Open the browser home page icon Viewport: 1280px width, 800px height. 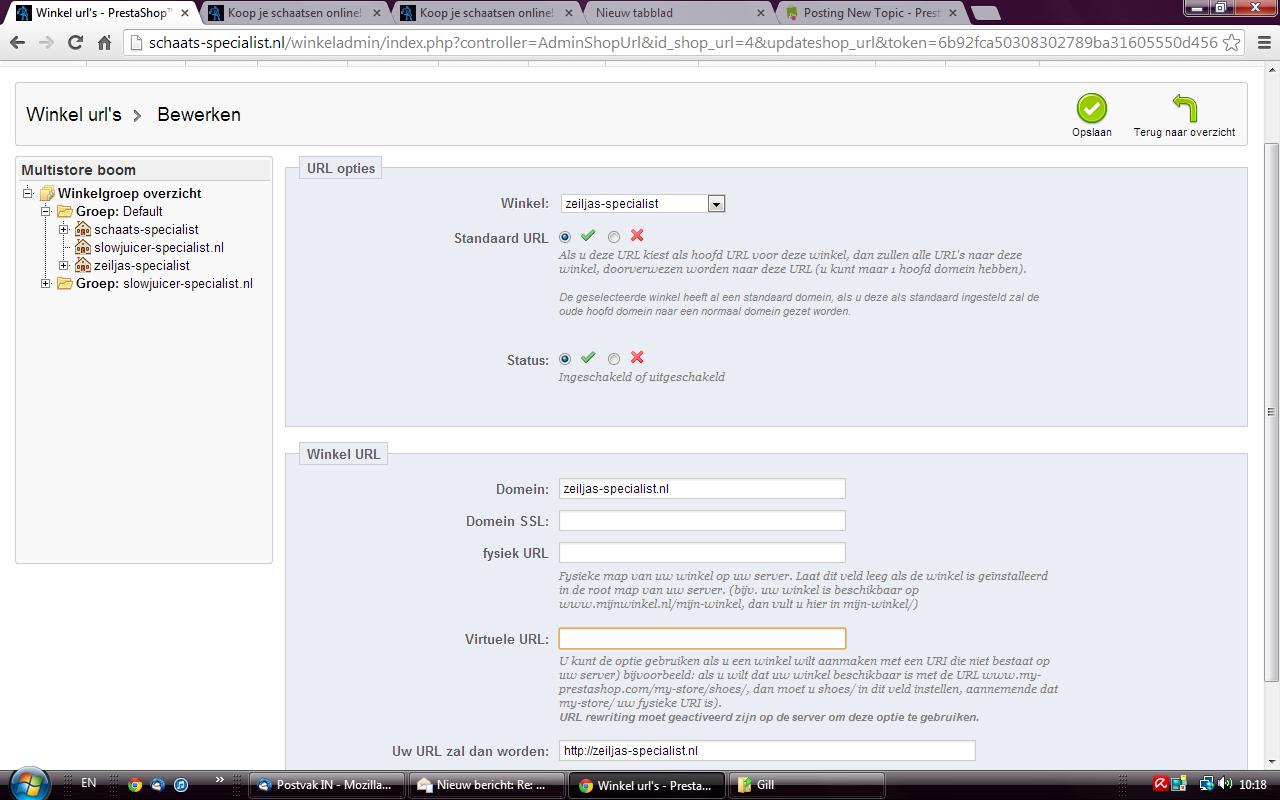click(x=104, y=43)
